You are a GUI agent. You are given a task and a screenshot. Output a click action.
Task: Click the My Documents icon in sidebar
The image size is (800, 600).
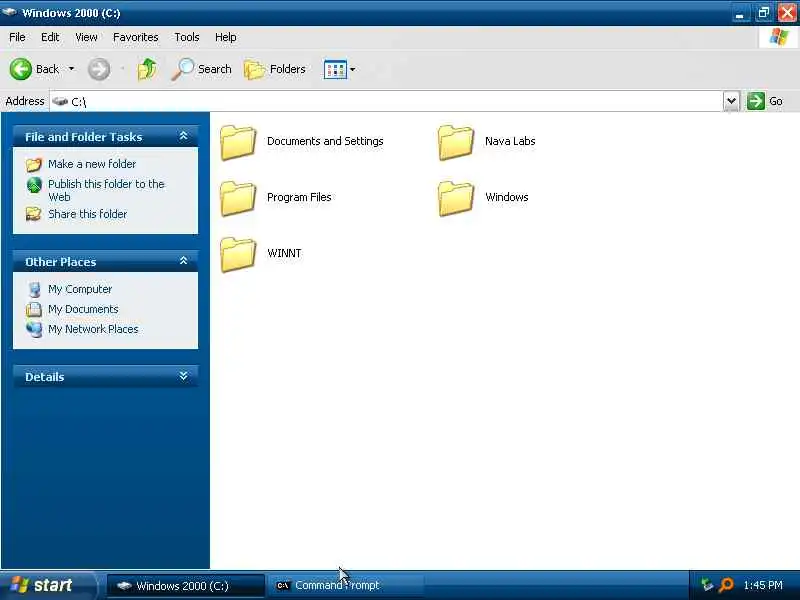(34, 309)
